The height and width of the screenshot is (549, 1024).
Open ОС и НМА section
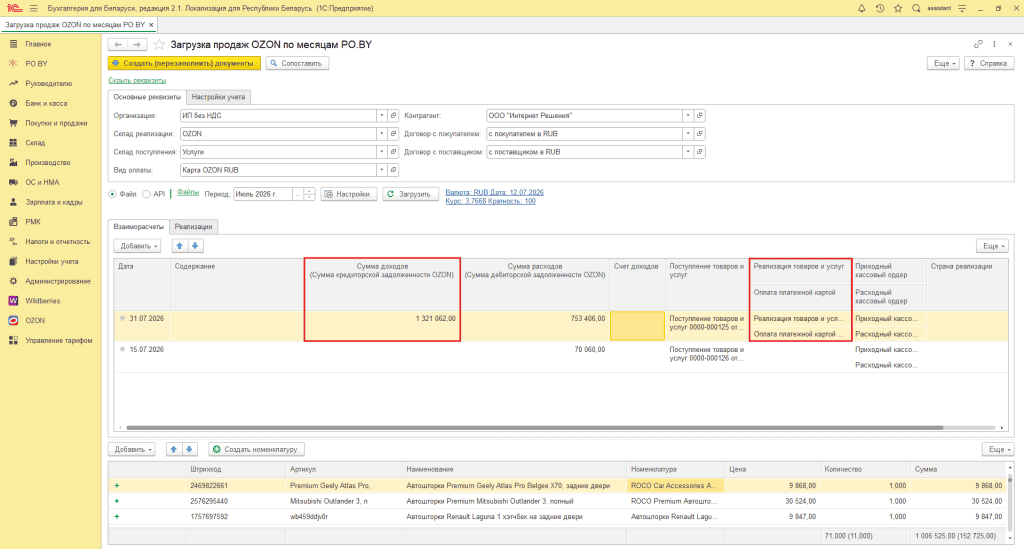(x=42, y=182)
